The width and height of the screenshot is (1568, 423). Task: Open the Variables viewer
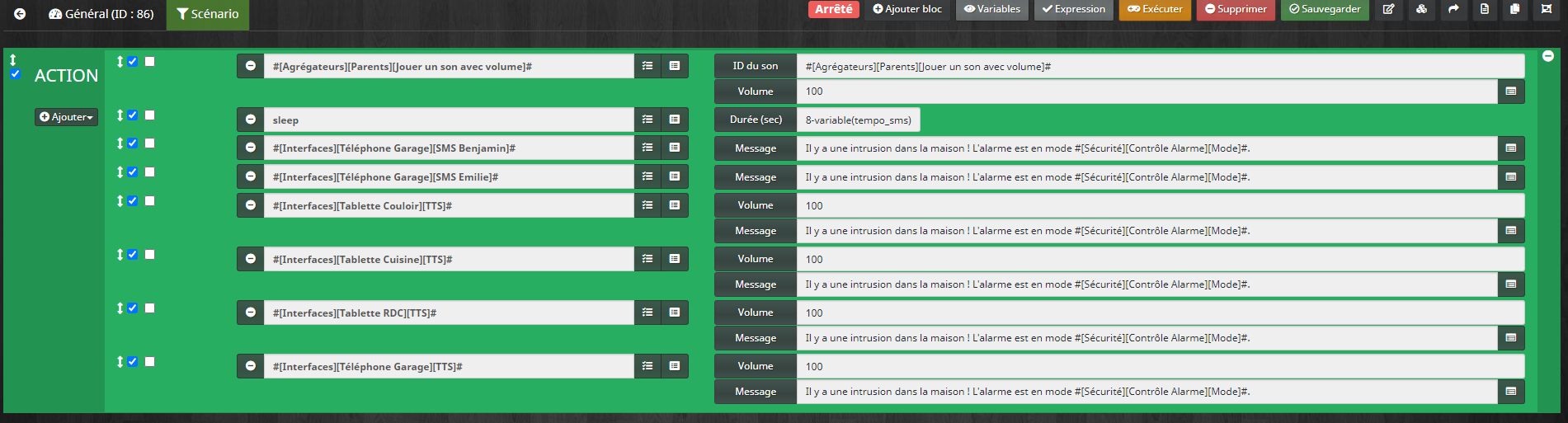click(x=992, y=9)
